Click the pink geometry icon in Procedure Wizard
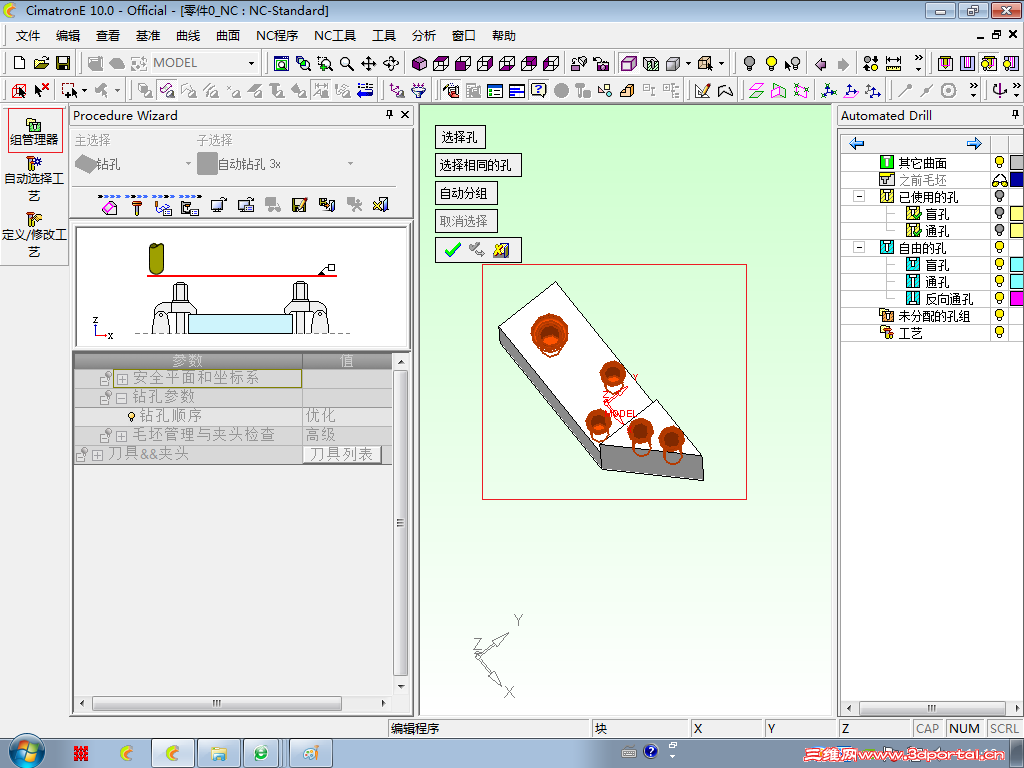The width and height of the screenshot is (1024, 768). pos(110,207)
